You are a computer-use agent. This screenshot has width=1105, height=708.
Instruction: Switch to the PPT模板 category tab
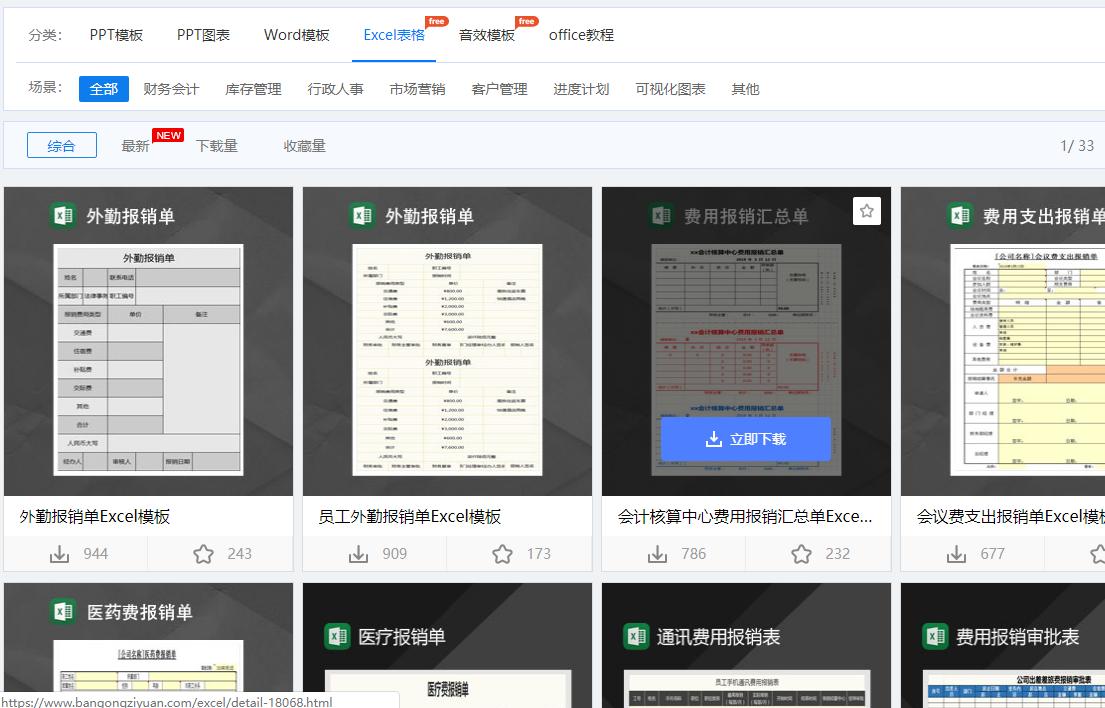click(115, 34)
